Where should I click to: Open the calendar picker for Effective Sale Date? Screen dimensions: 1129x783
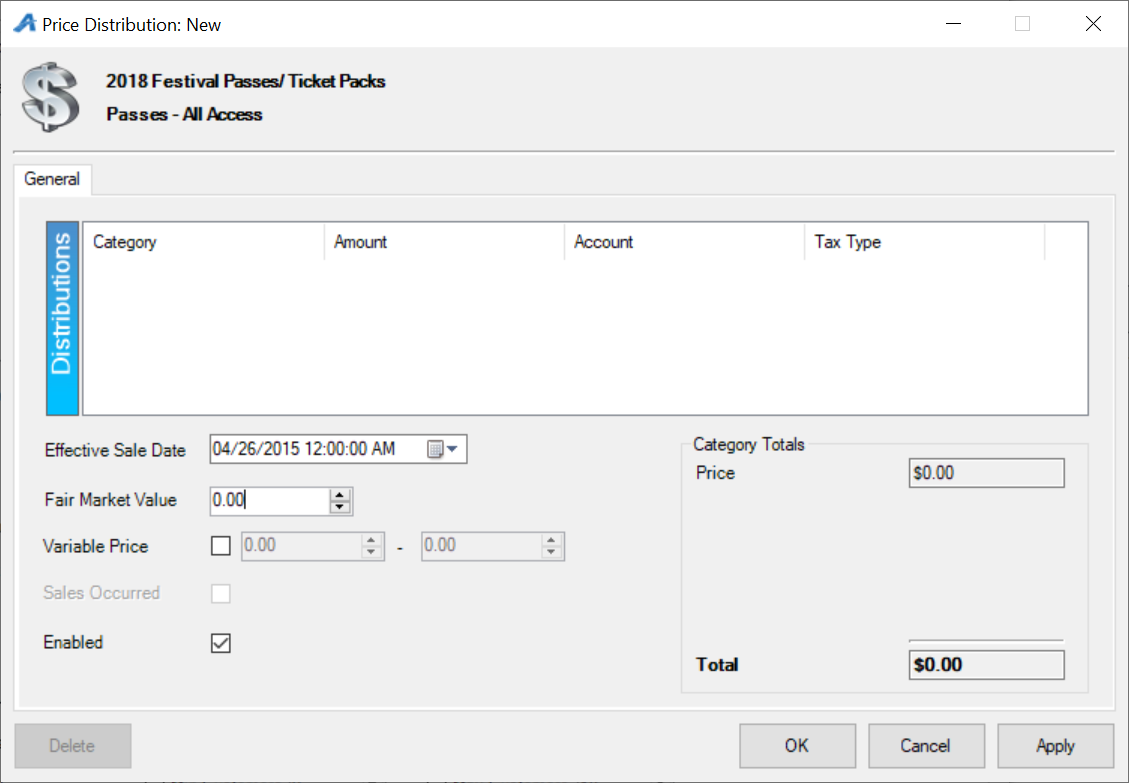[x=443, y=449]
